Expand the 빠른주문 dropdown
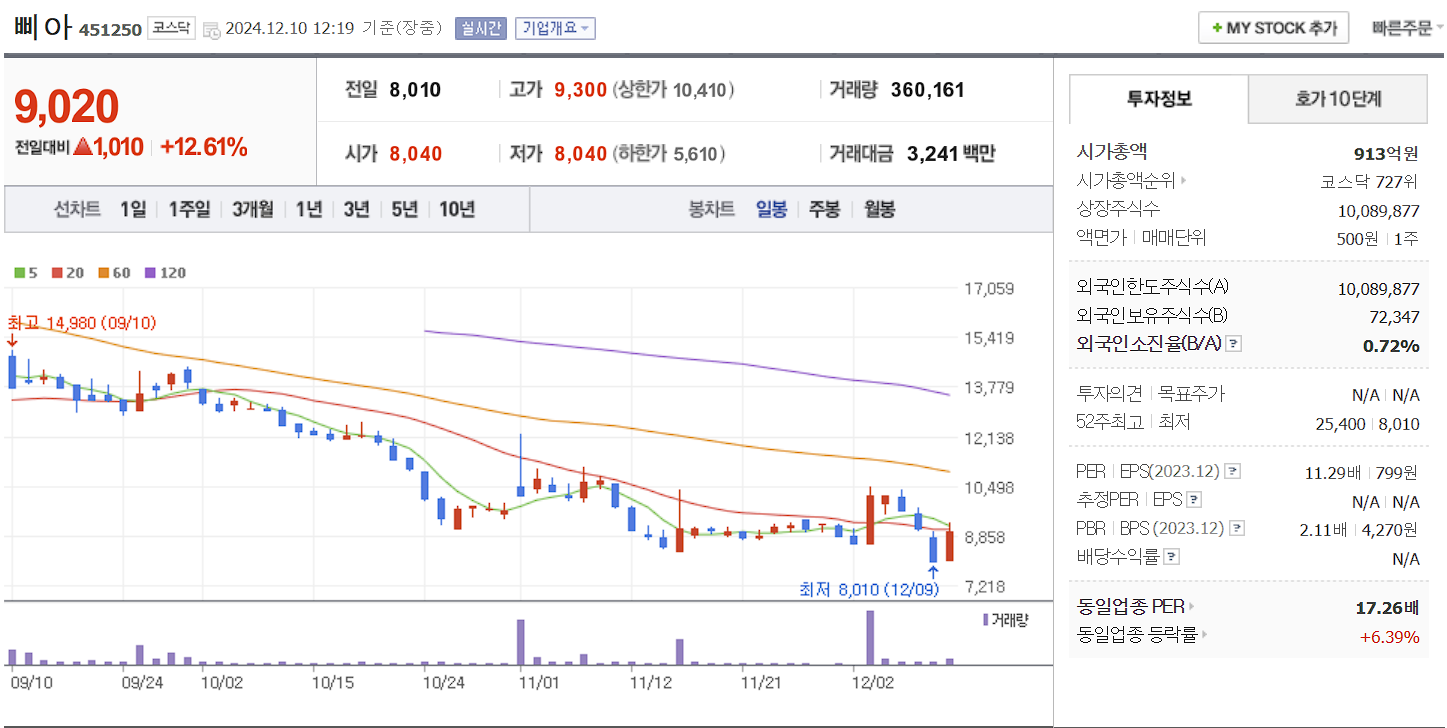 click(x=1405, y=27)
